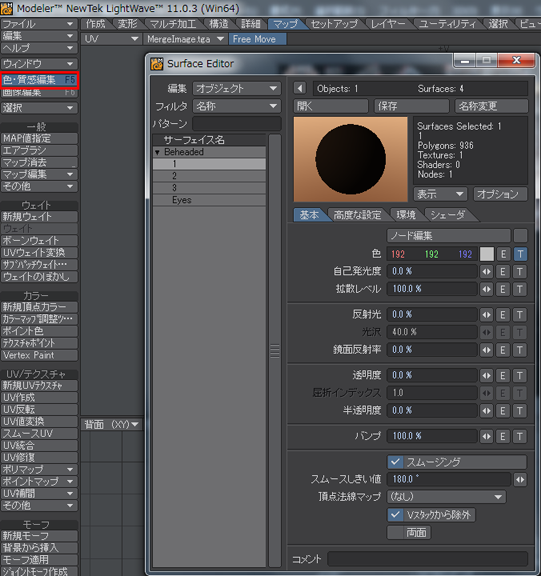Screen dimensions: 541x576
Task: Click the blue 192 color value
Action: point(465,254)
